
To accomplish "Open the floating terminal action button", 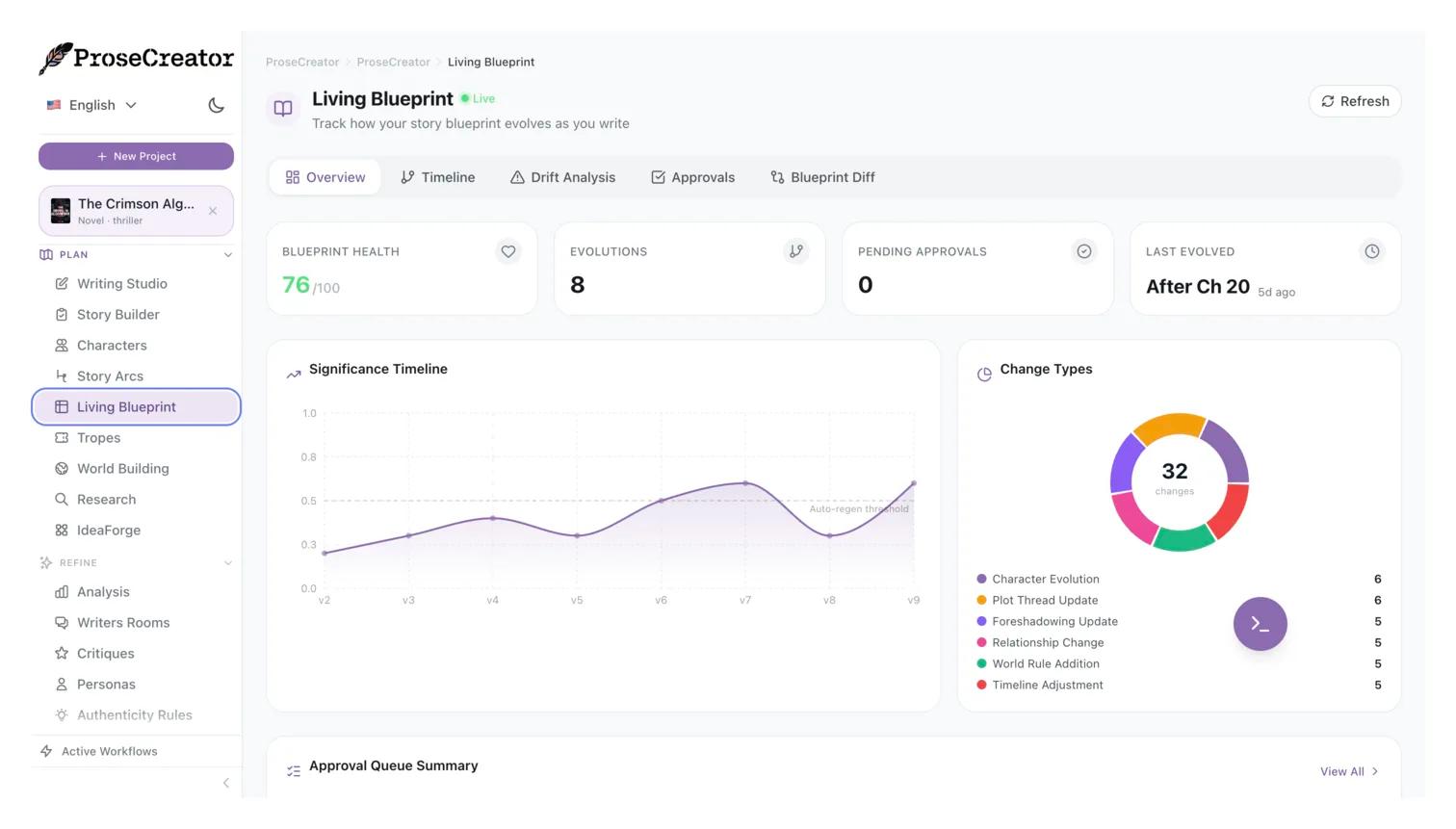I will (x=1260, y=623).
